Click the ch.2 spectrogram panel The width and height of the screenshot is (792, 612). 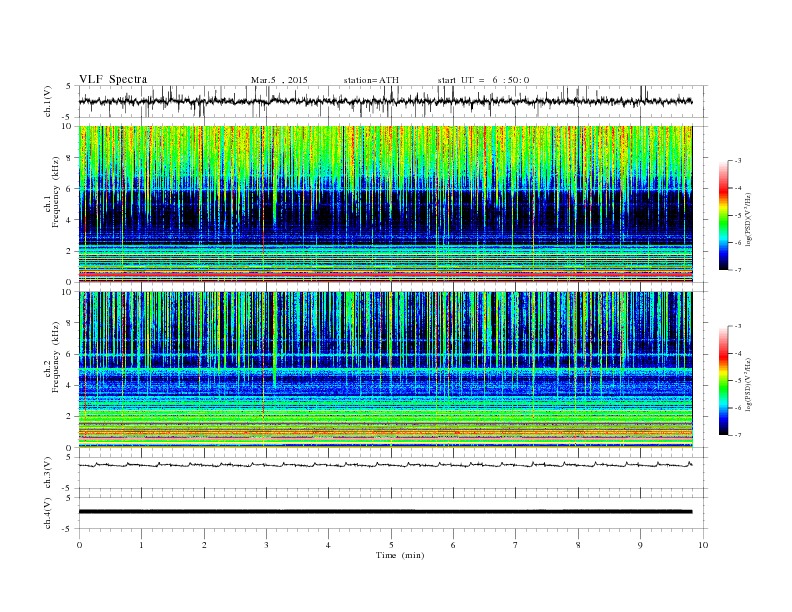(385, 370)
